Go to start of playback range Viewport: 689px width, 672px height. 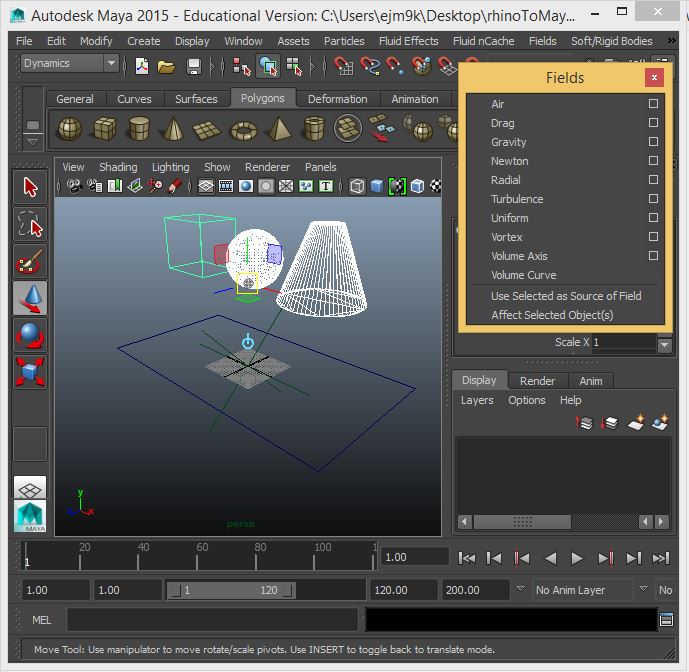pos(466,558)
